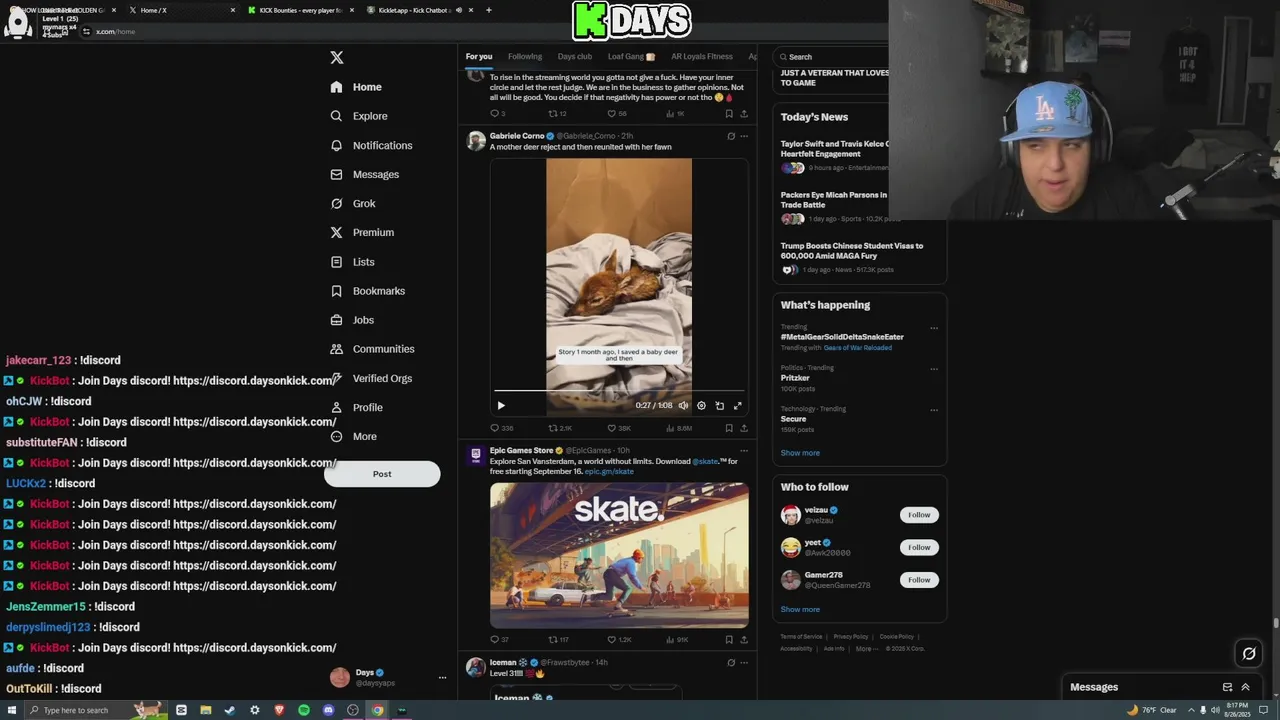This screenshot has width=1280, height=720.
Task: Go to Home in X sidebar
Action: click(356, 87)
